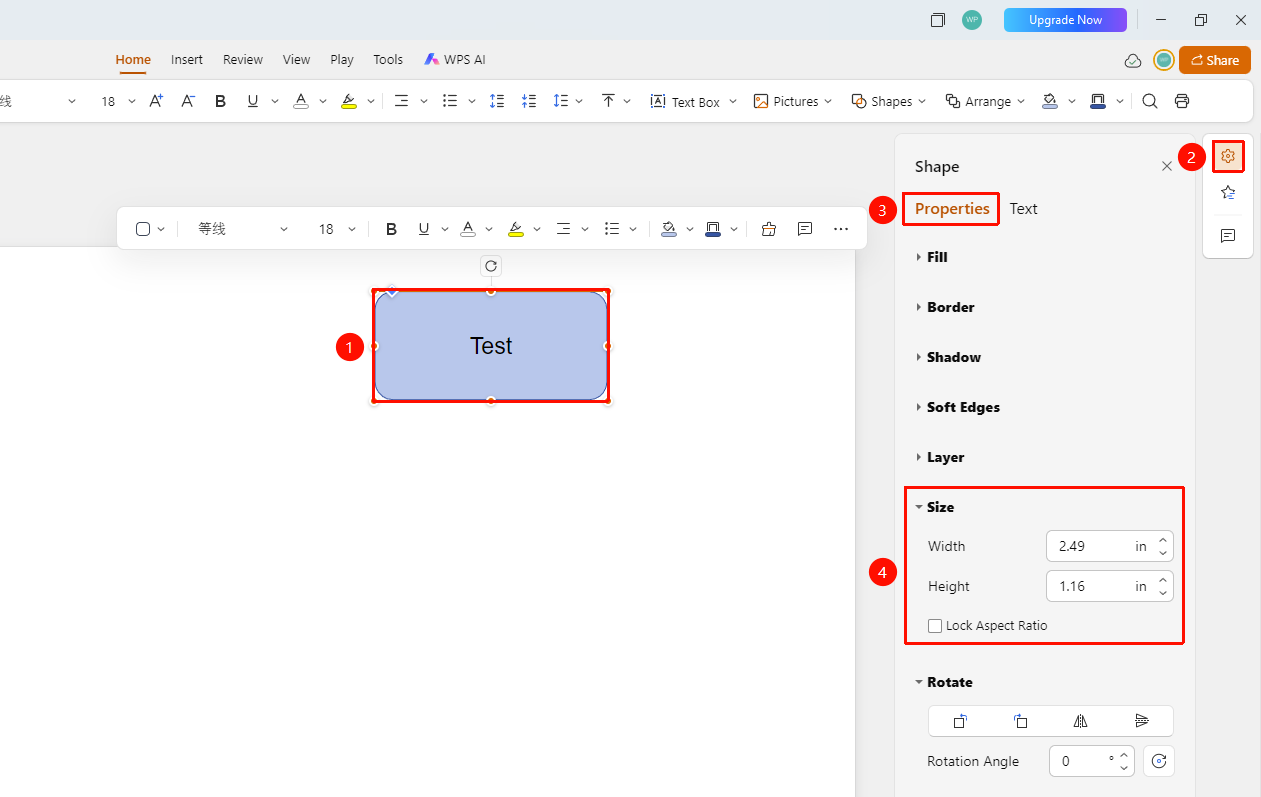Image resolution: width=1261 pixels, height=797 pixels.
Task: Click the Bold icon in the ribbon
Action: click(x=221, y=101)
